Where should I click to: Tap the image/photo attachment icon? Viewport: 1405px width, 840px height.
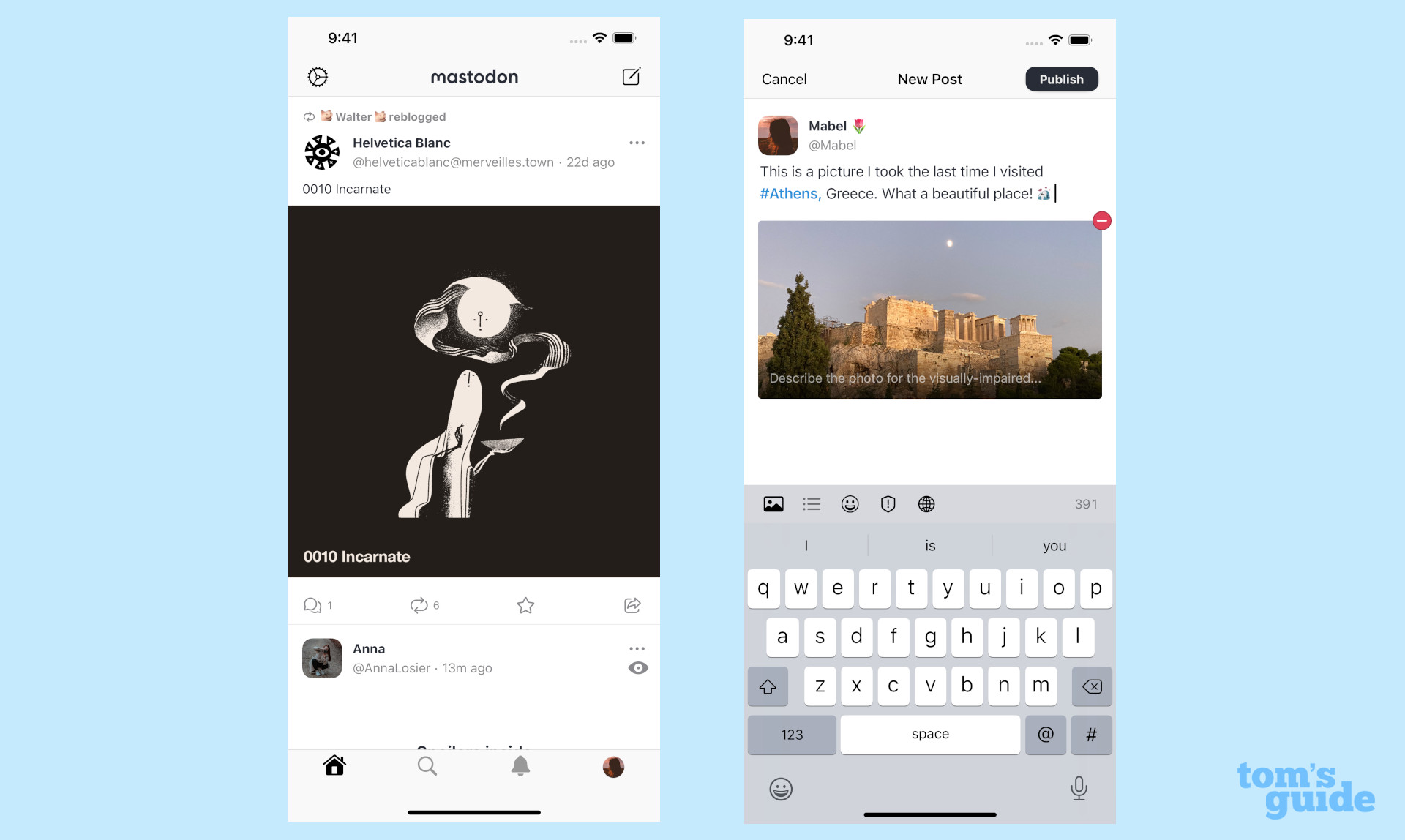coord(774,503)
